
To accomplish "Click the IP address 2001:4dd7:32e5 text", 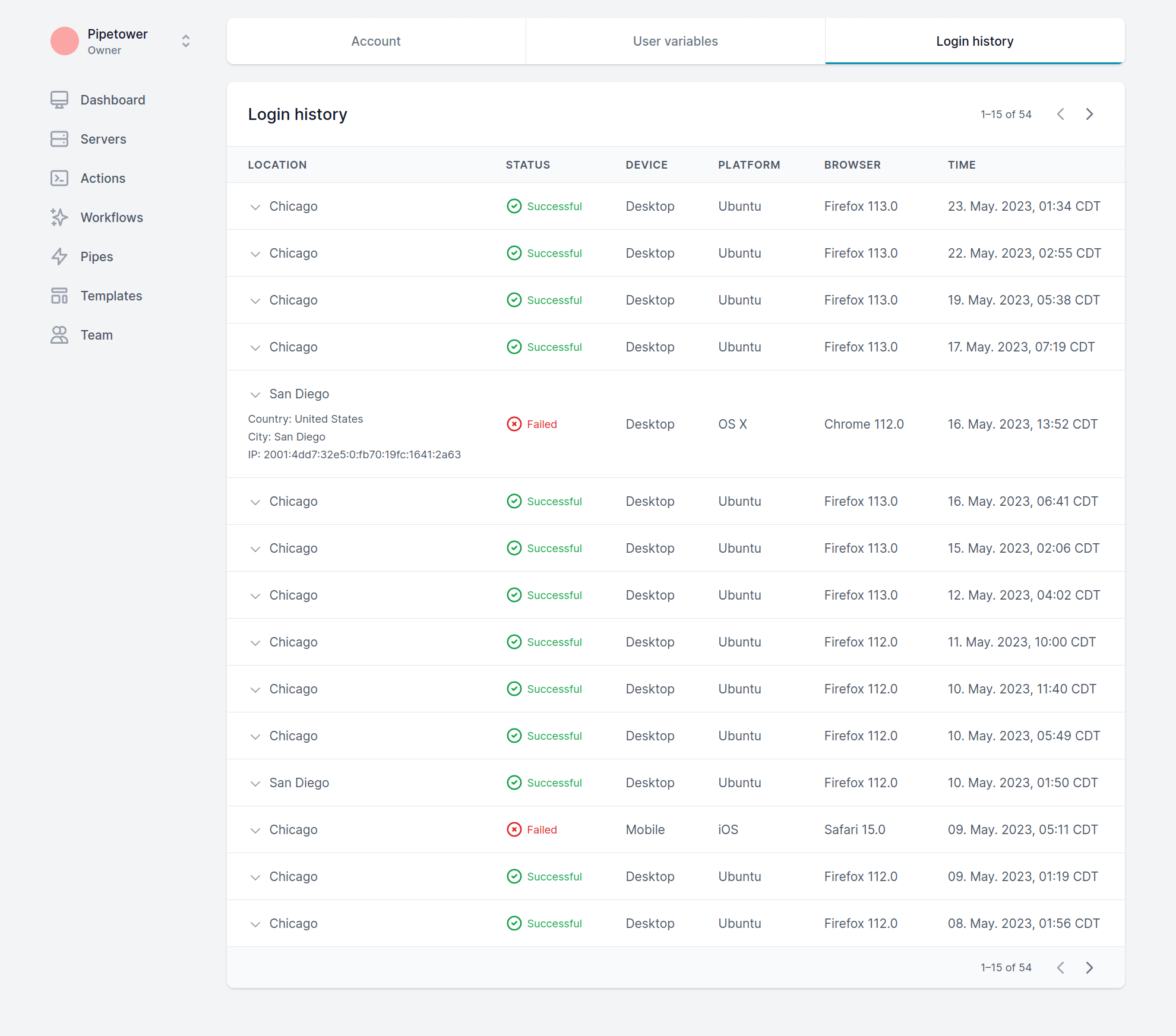I will coord(355,454).
